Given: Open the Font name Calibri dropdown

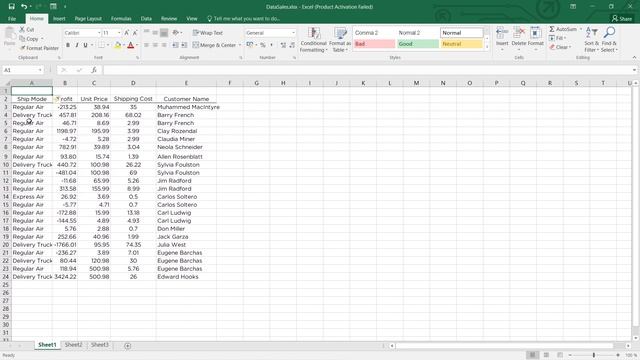Looking at the screenshot, I should [99, 33].
